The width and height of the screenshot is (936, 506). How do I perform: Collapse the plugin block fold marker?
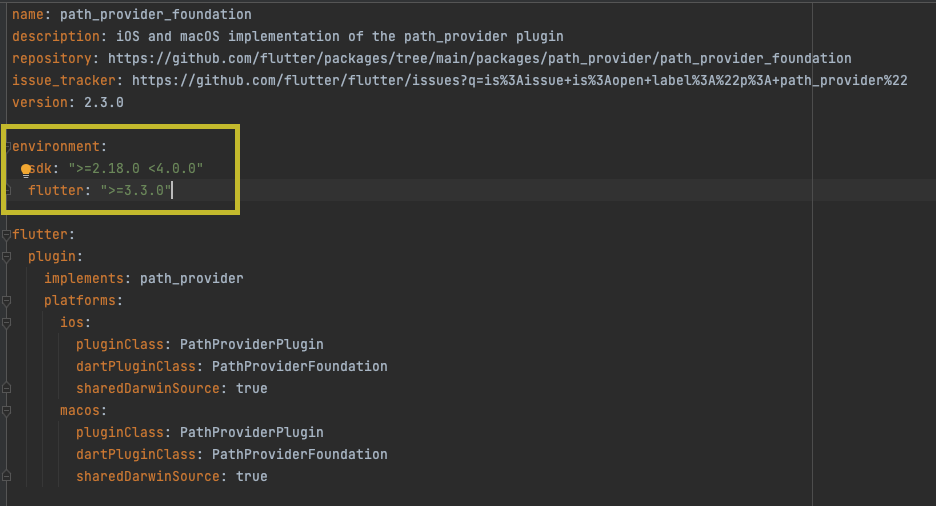pyautogui.click(x=7, y=257)
